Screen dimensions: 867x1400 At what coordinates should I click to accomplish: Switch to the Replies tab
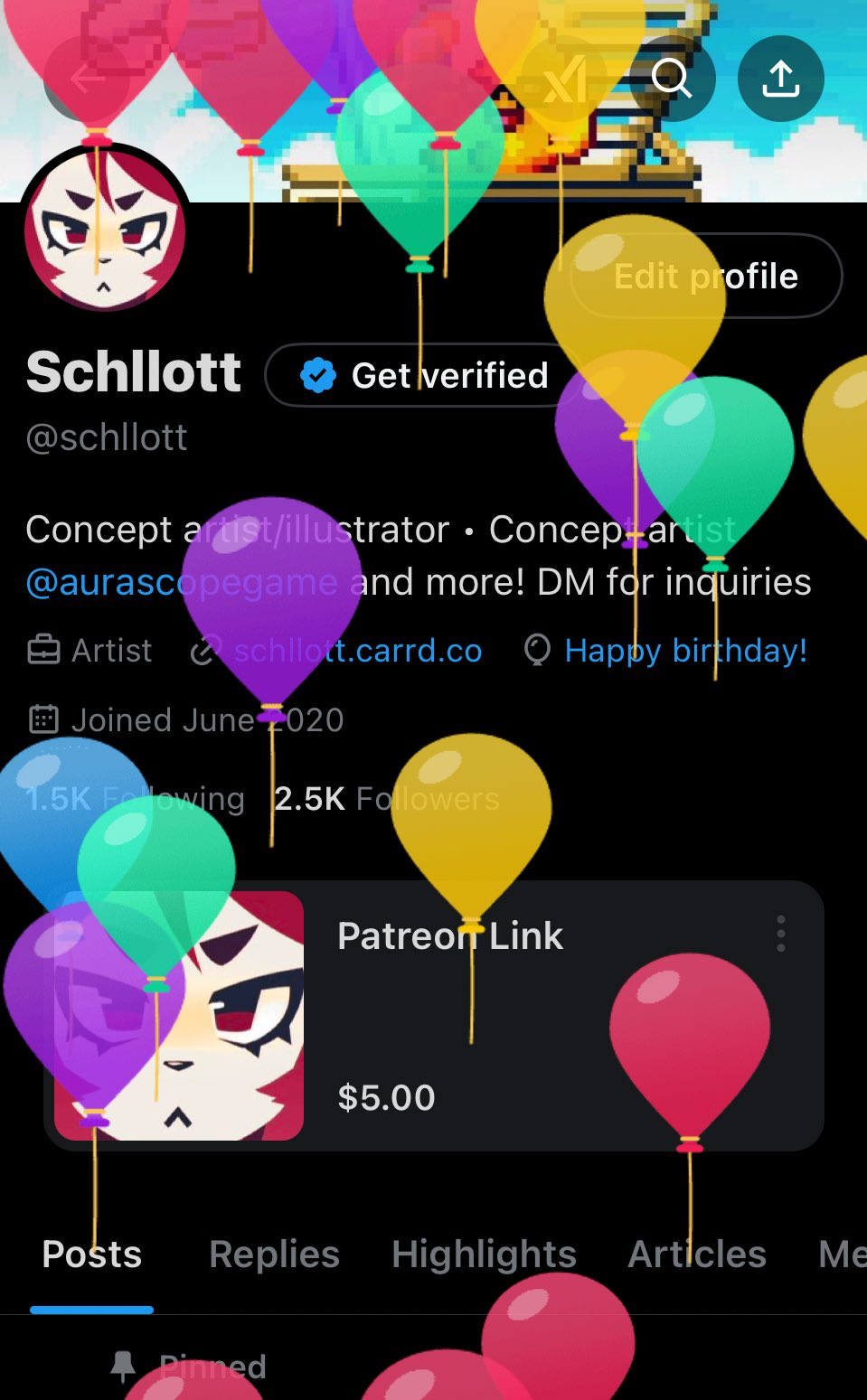point(274,1254)
